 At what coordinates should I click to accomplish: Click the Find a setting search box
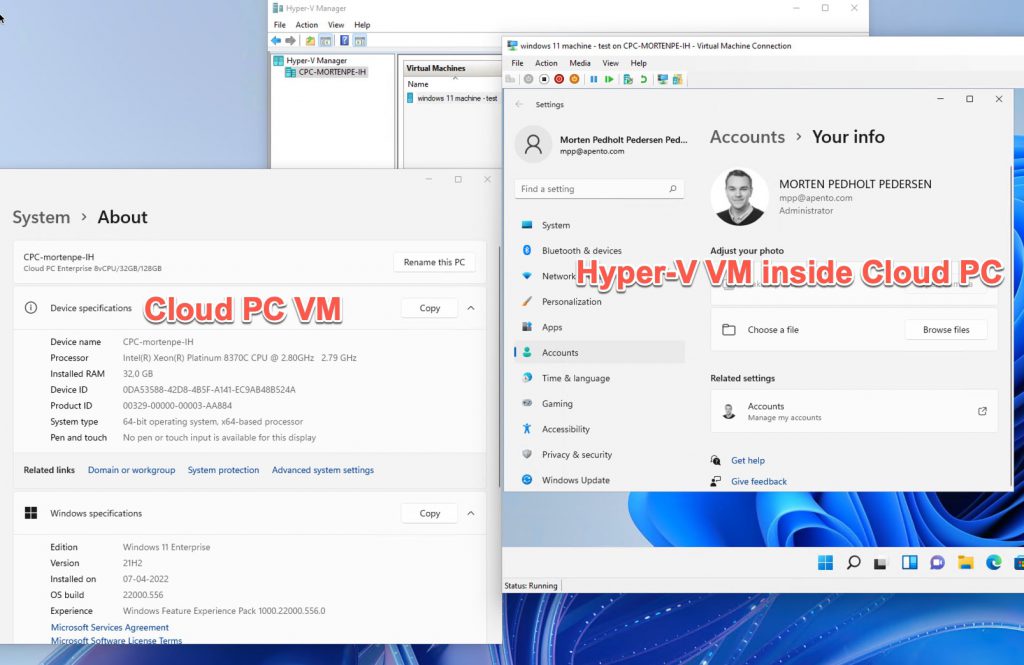pos(599,189)
